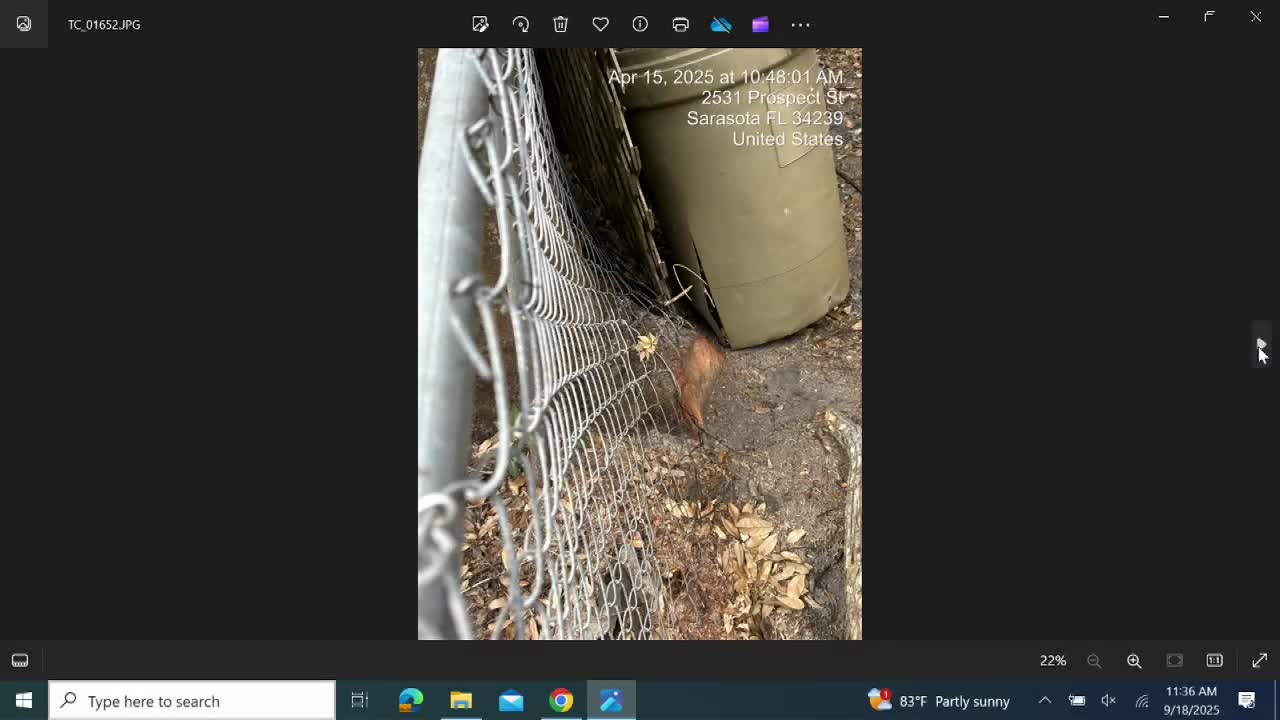Image resolution: width=1280 pixels, height=720 pixels.
Task: Open the See more options menu
Action: (800, 24)
